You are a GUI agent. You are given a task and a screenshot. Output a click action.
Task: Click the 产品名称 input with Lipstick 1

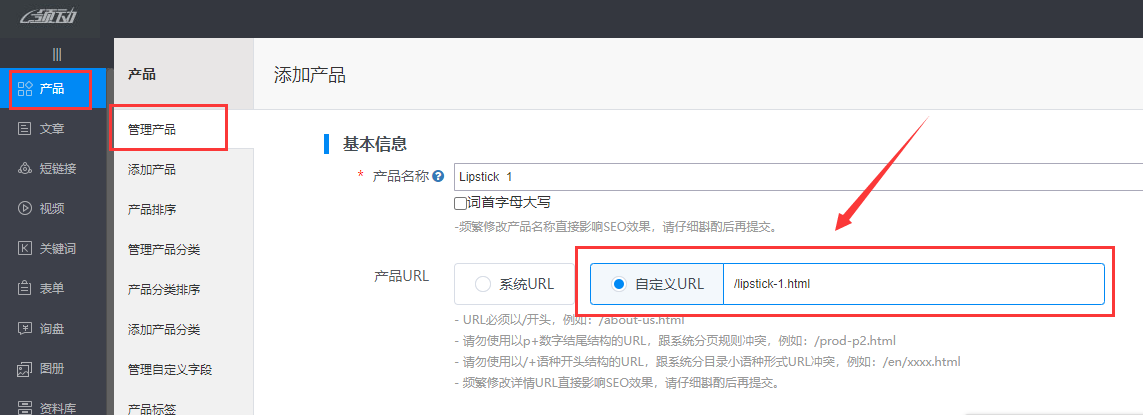[x=797, y=177]
